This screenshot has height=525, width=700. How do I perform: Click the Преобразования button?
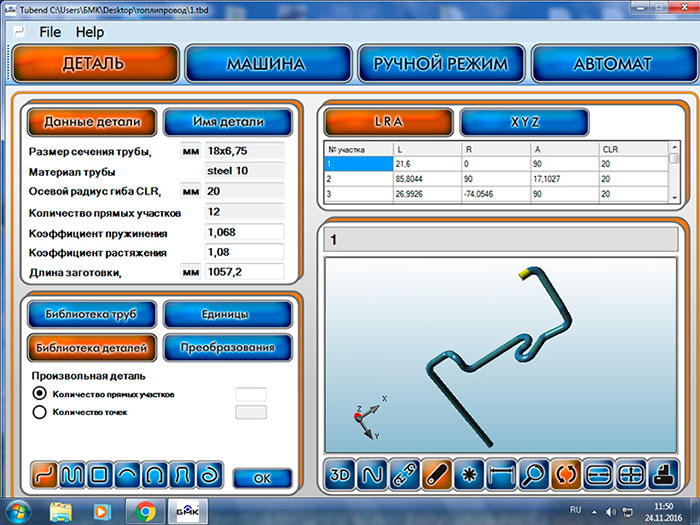coord(227,347)
